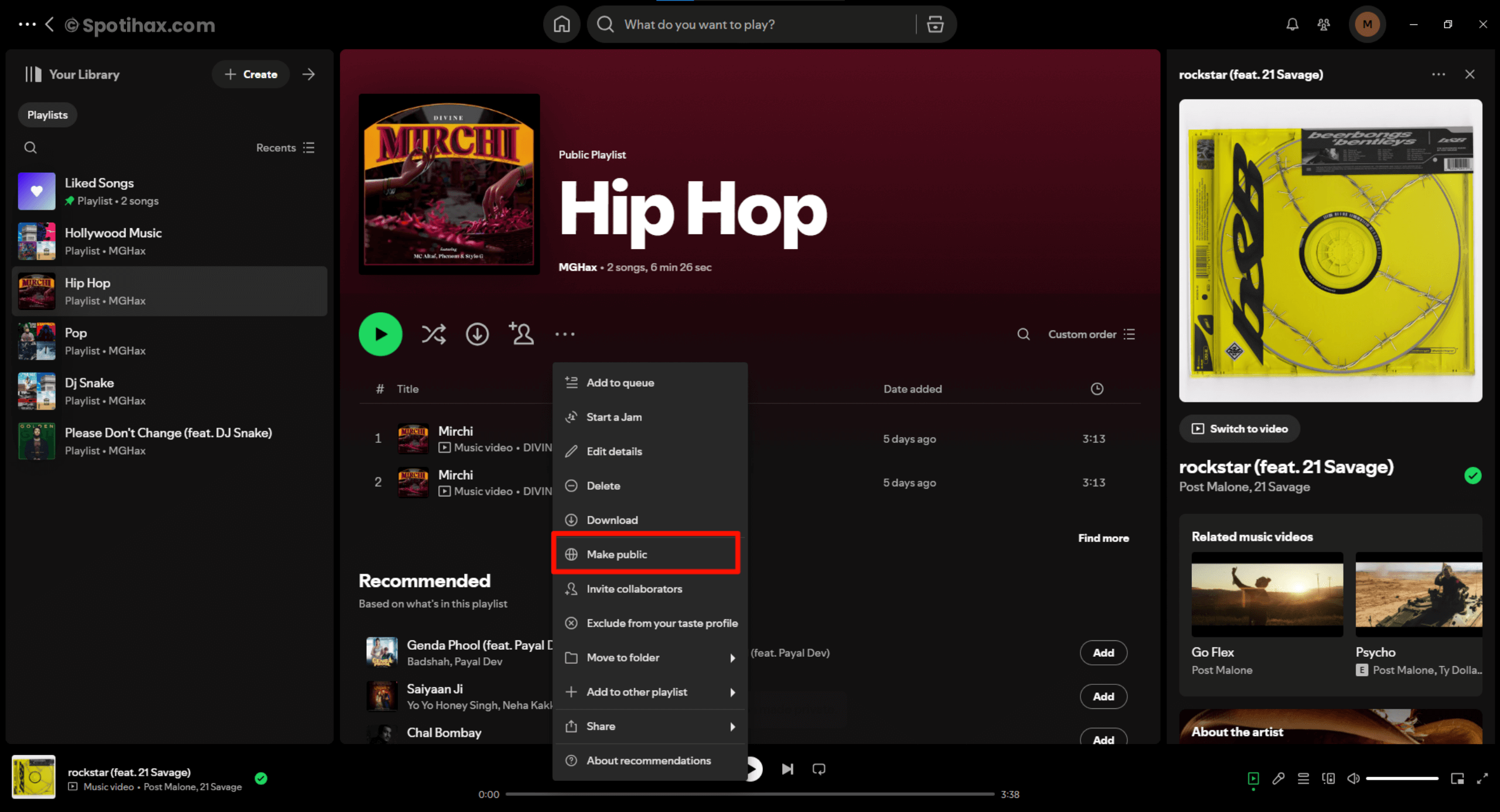The height and width of the screenshot is (812, 1500).
Task: Open the three-dot app menu at top left
Action: (x=27, y=25)
